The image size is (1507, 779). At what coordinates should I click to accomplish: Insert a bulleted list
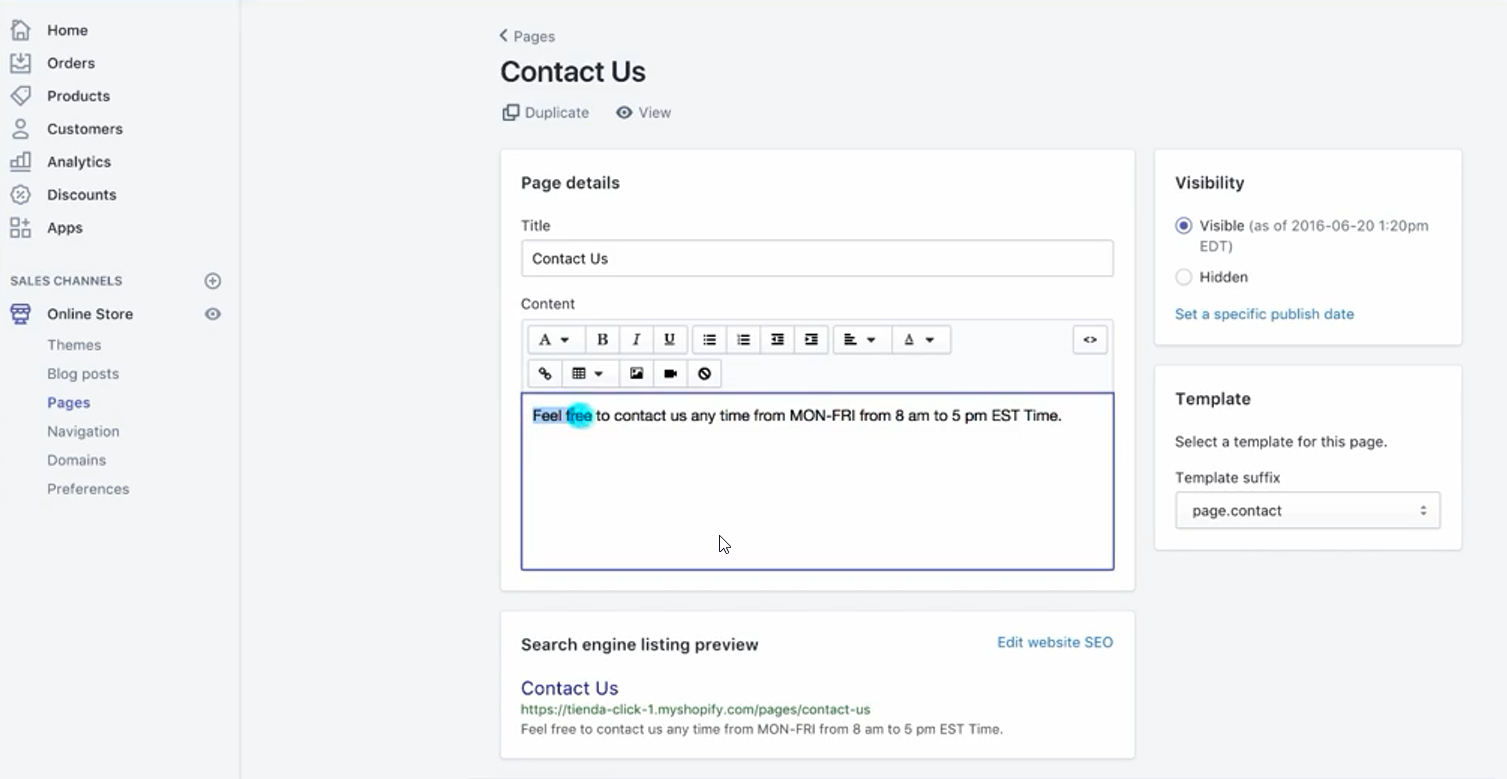(x=709, y=340)
